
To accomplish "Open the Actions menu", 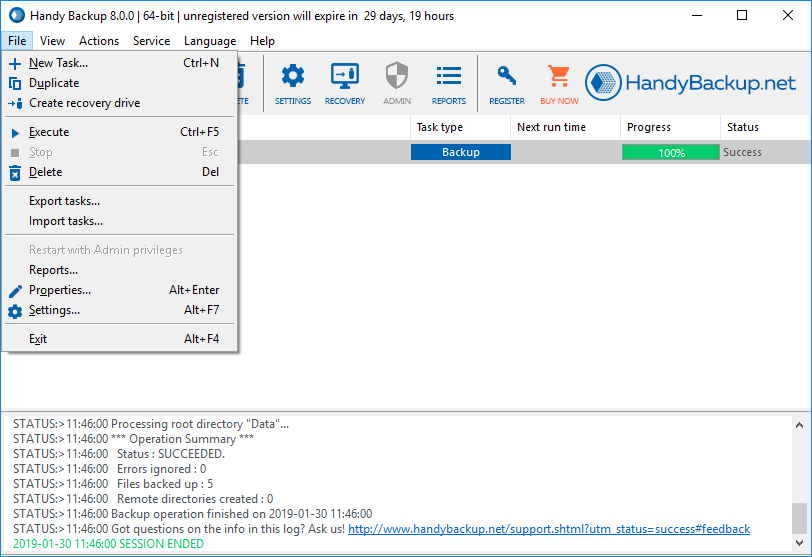I will (x=99, y=41).
